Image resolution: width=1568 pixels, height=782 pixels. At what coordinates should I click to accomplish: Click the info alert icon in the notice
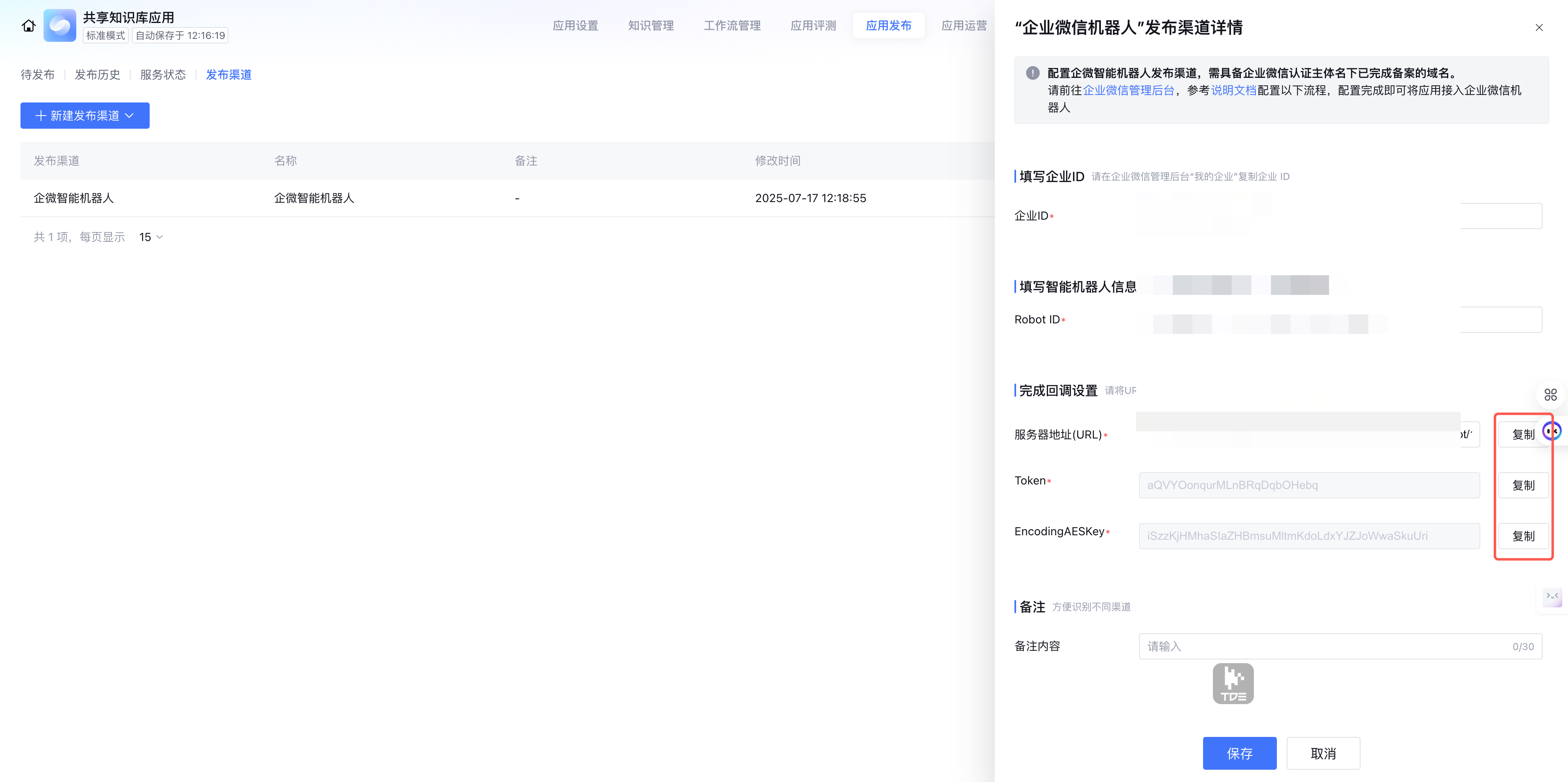click(x=1032, y=73)
